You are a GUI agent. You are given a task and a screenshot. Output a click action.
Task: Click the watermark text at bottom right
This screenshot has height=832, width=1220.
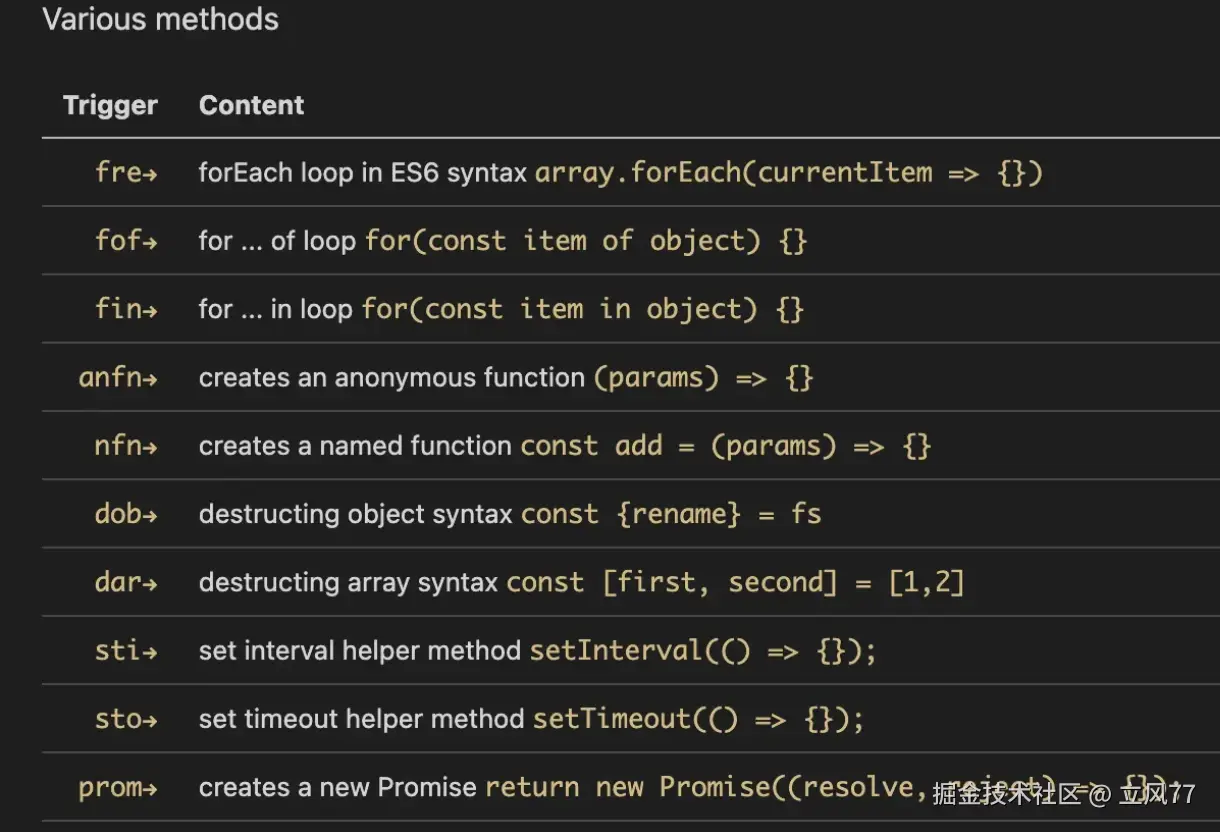[1064, 795]
